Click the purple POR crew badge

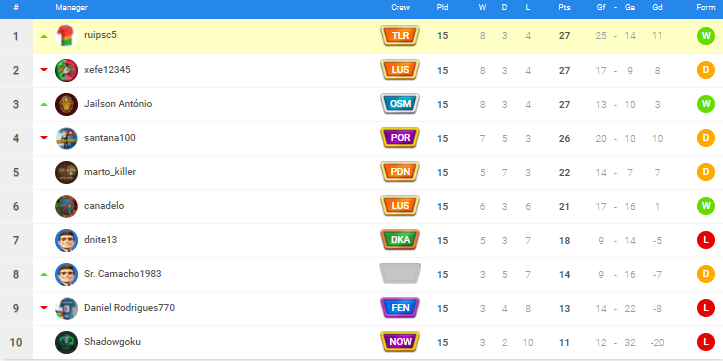(x=400, y=138)
